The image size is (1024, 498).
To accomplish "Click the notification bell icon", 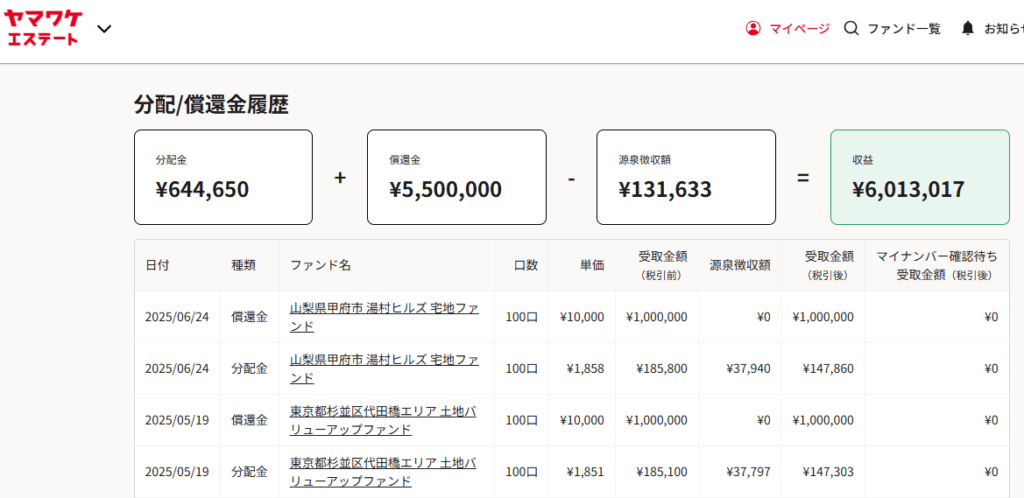I will click(x=968, y=29).
